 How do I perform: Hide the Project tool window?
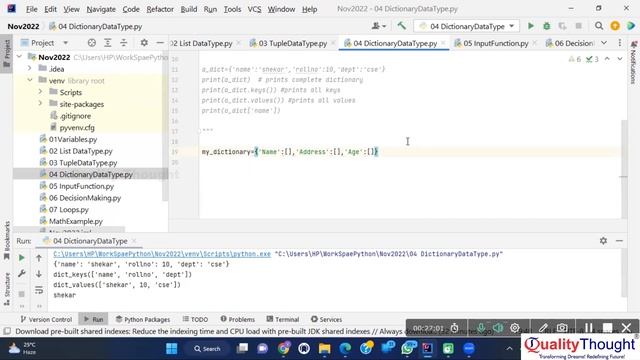click(x=160, y=43)
